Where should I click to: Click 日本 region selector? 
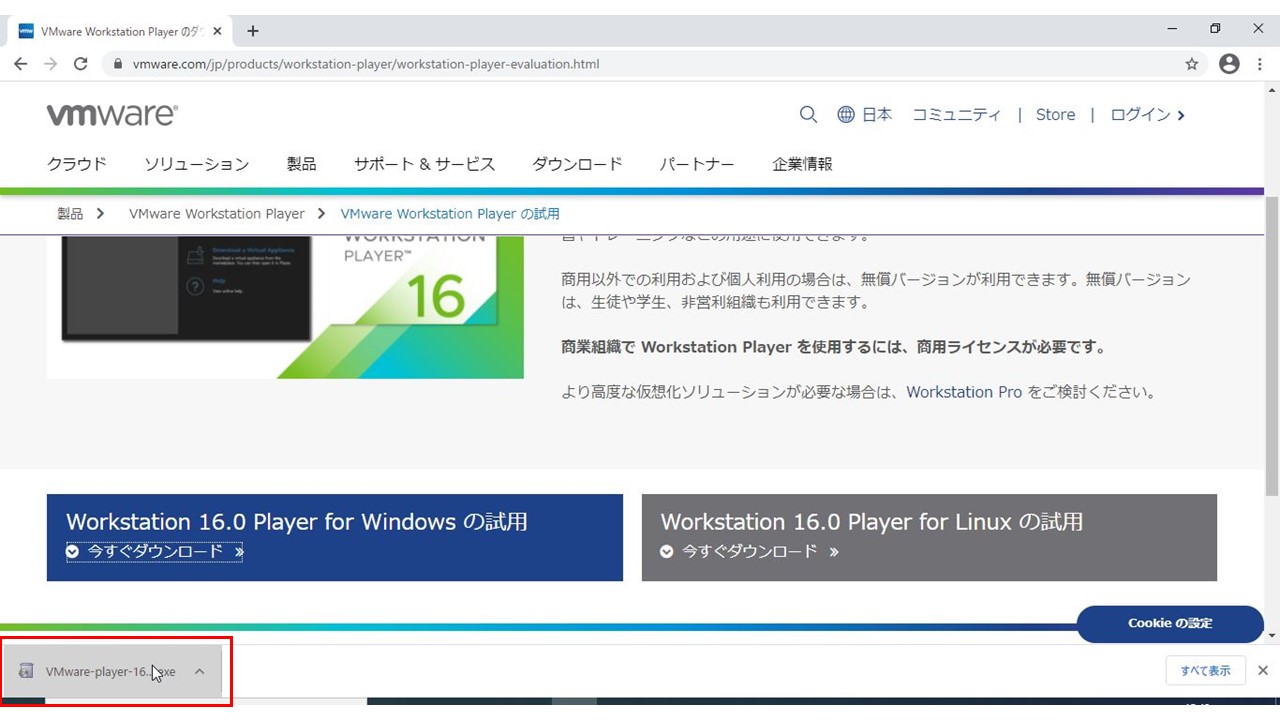[x=877, y=115]
